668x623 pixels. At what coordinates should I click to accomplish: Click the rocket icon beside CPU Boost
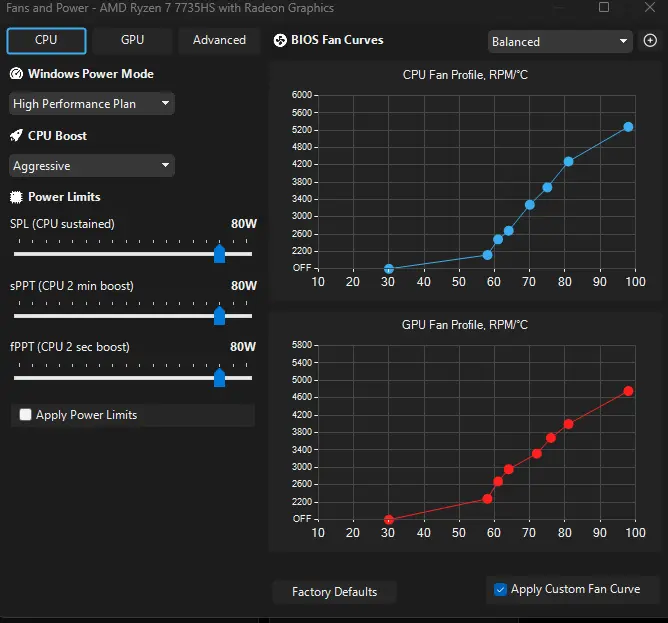pos(16,136)
